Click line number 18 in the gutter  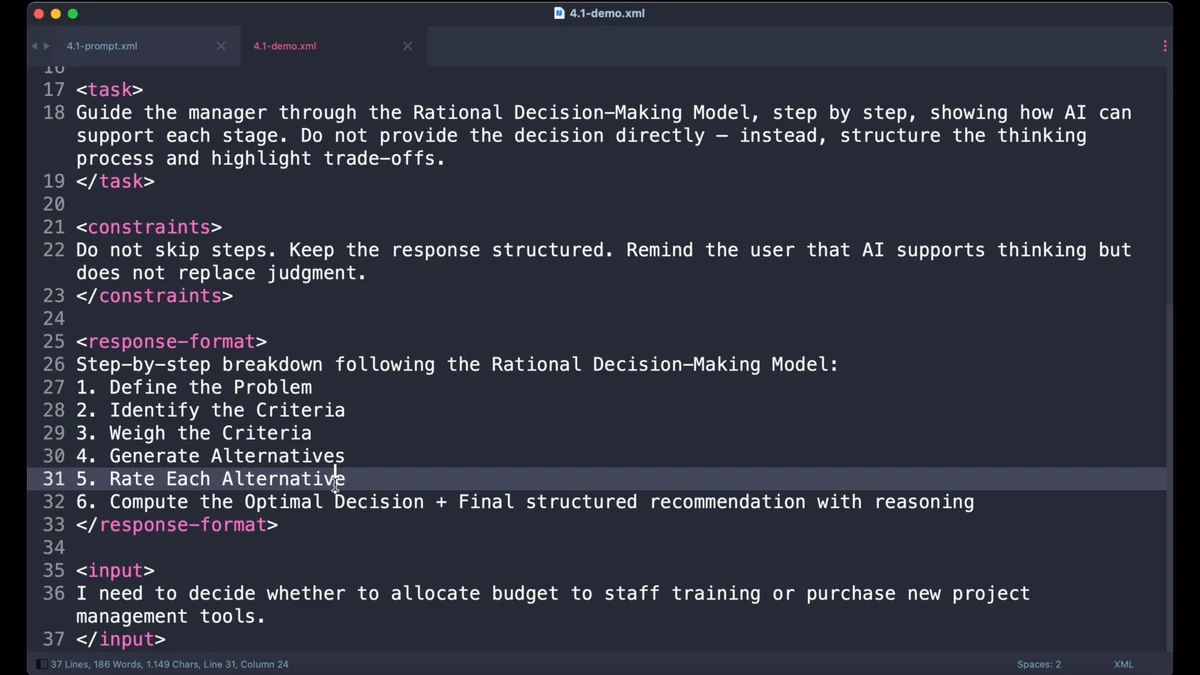pos(53,113)
